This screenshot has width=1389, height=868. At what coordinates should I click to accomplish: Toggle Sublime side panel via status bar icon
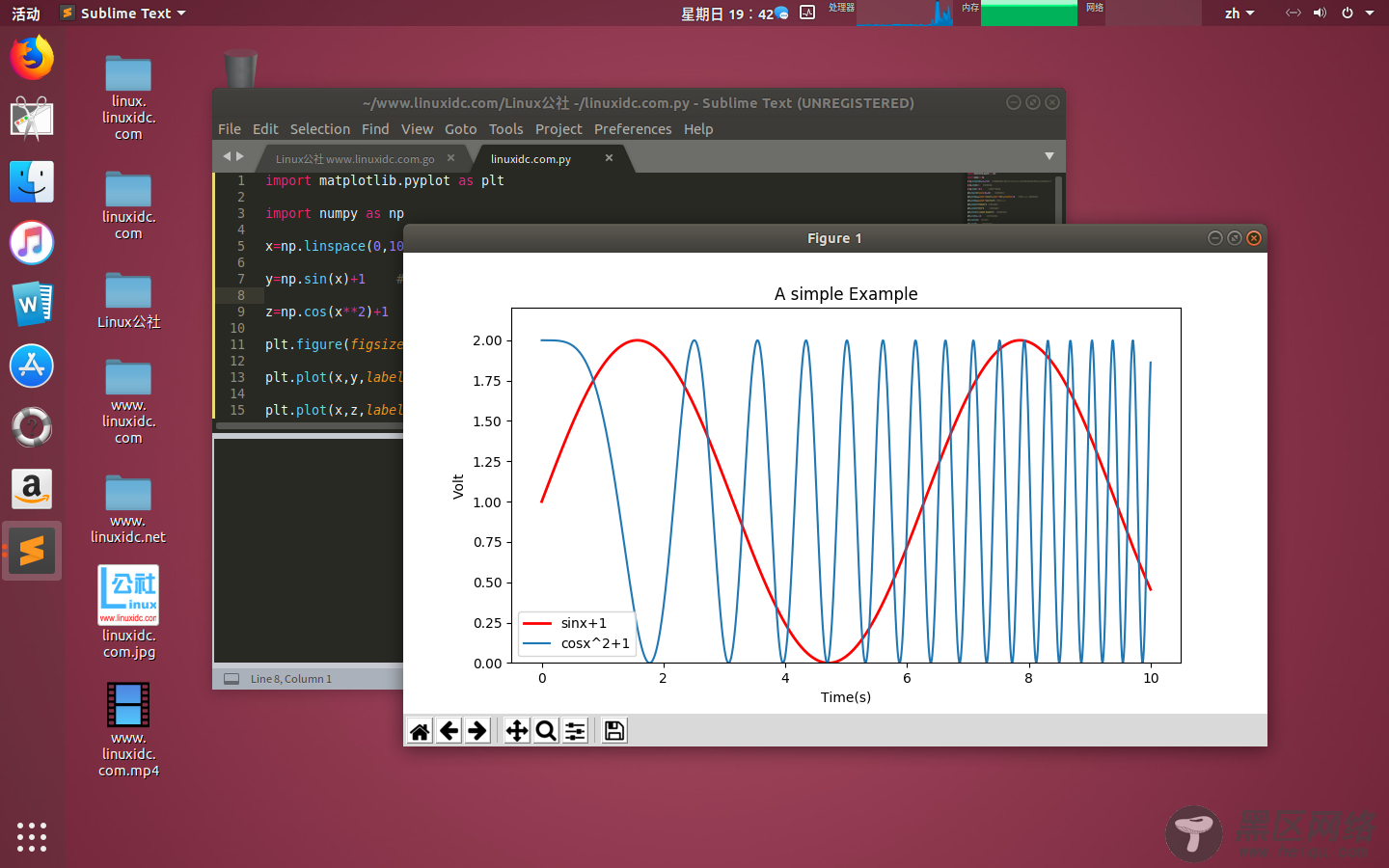click(231, 679)
